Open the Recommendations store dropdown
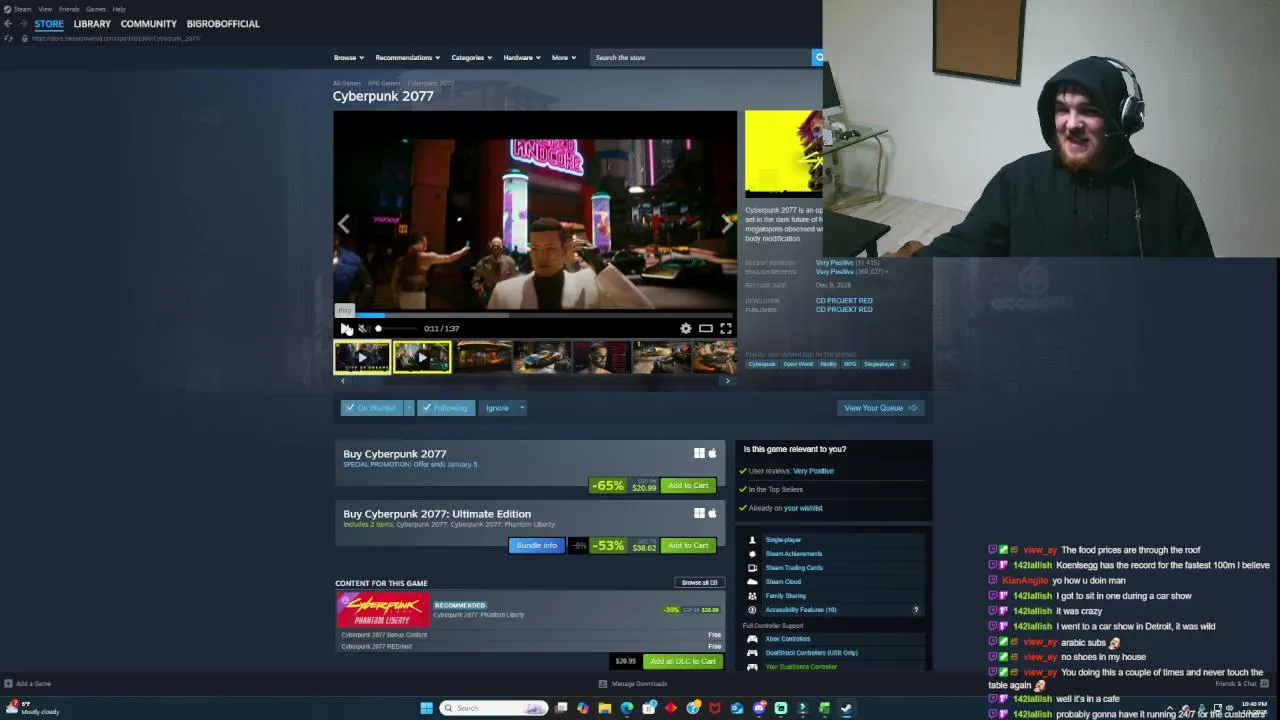 (x=408, y=57)
